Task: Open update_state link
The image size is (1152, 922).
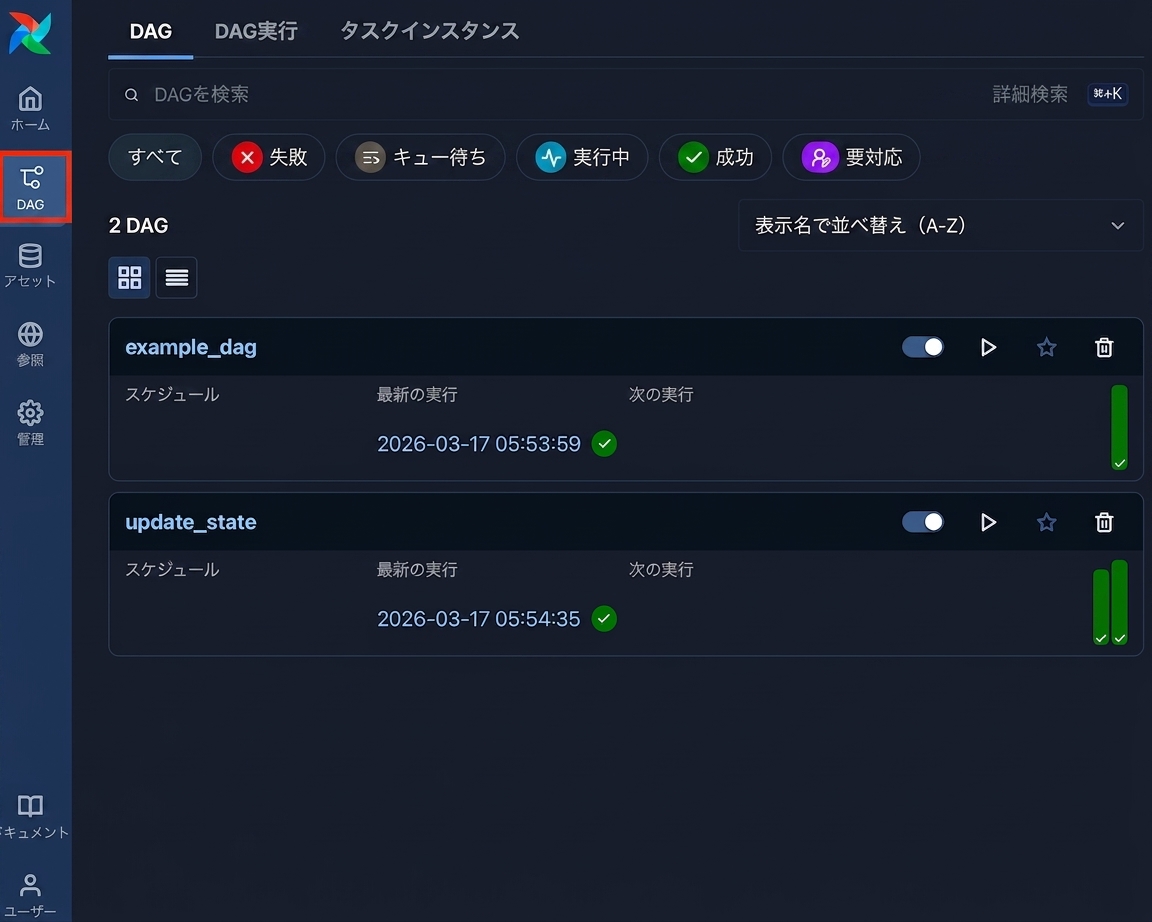Action: tap(191, 522)
